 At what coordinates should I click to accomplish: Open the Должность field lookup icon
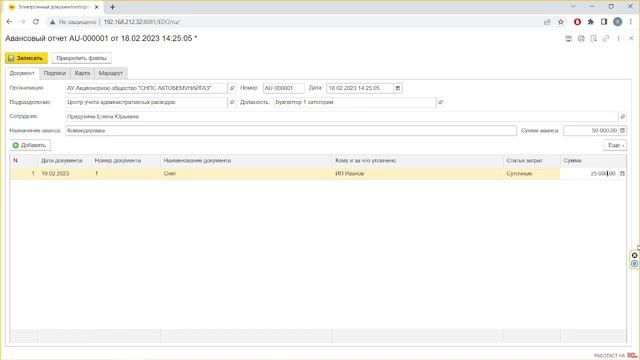click(440, 102)
